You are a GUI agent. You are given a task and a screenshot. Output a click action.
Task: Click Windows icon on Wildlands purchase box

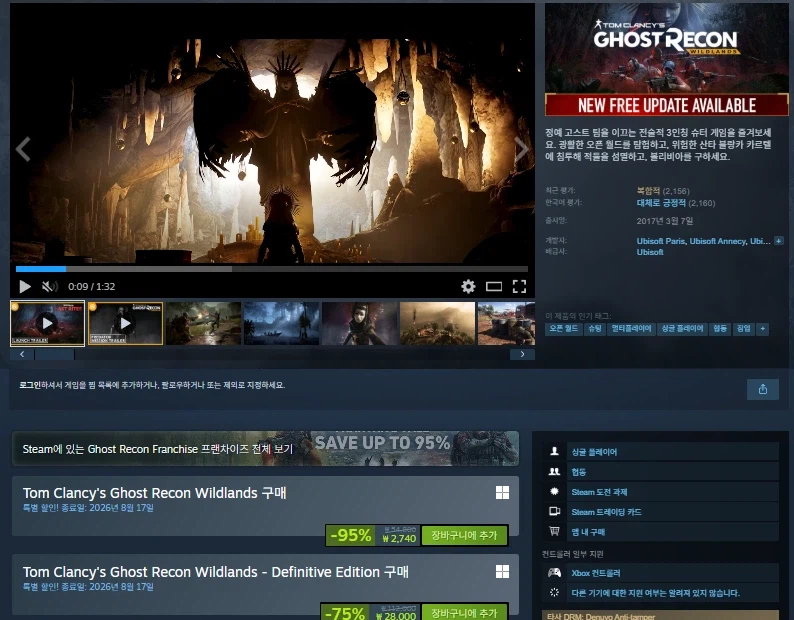pos(502,492)
